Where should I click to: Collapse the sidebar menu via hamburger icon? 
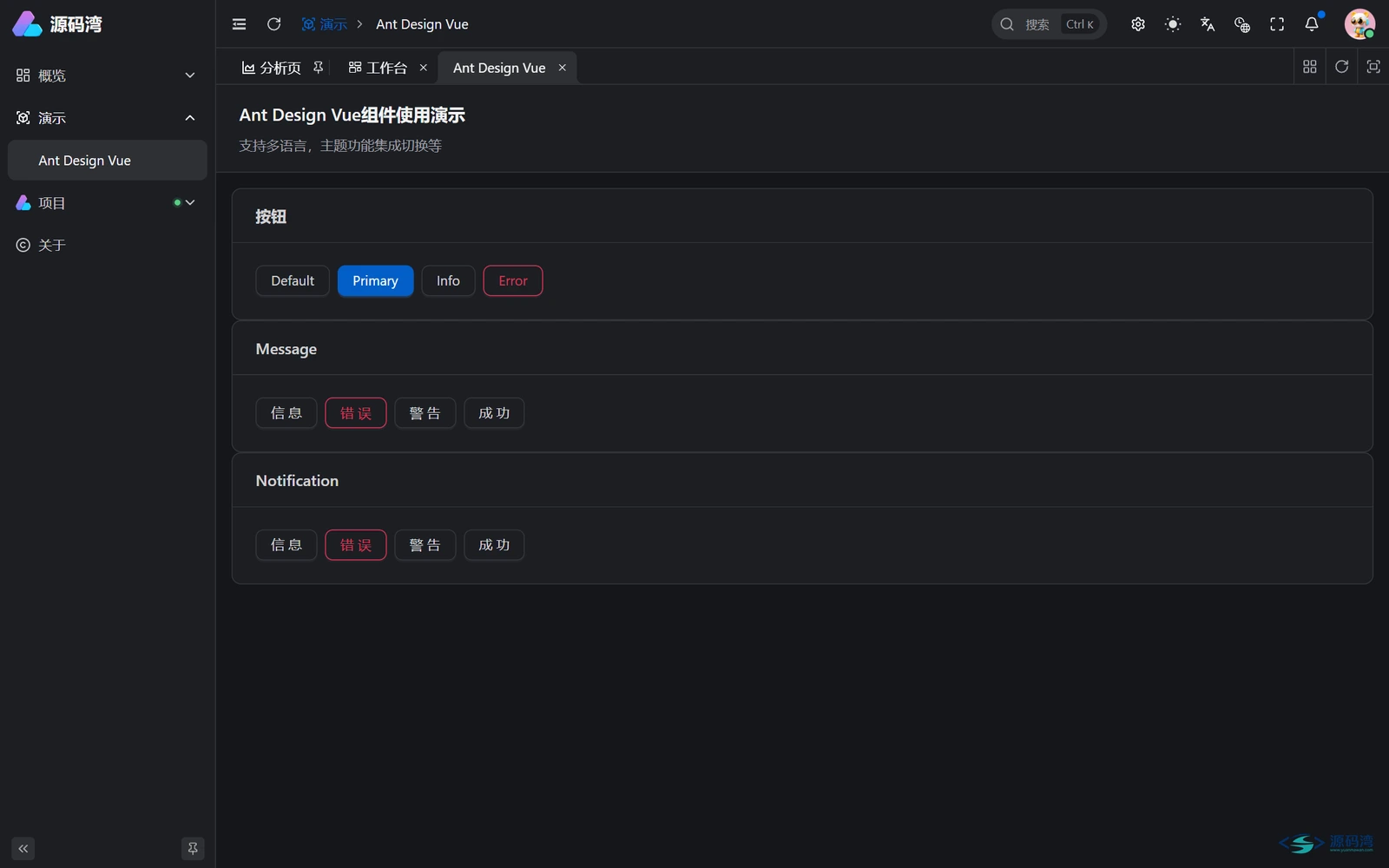tap(239, 24)
